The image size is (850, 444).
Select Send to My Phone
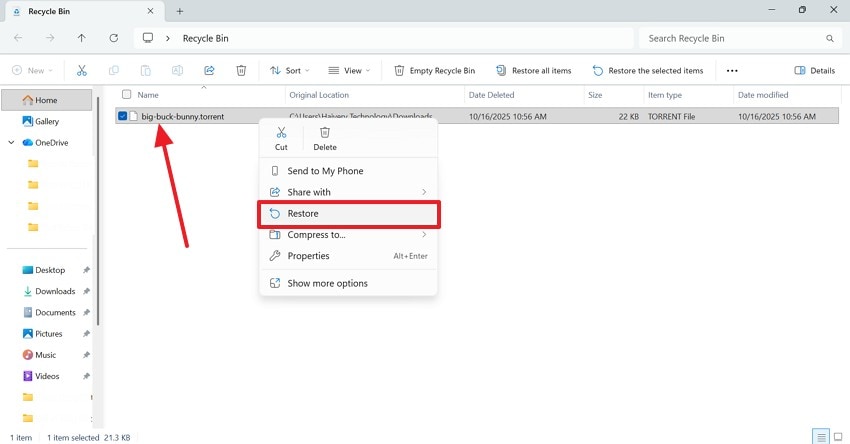coord(348,171)
